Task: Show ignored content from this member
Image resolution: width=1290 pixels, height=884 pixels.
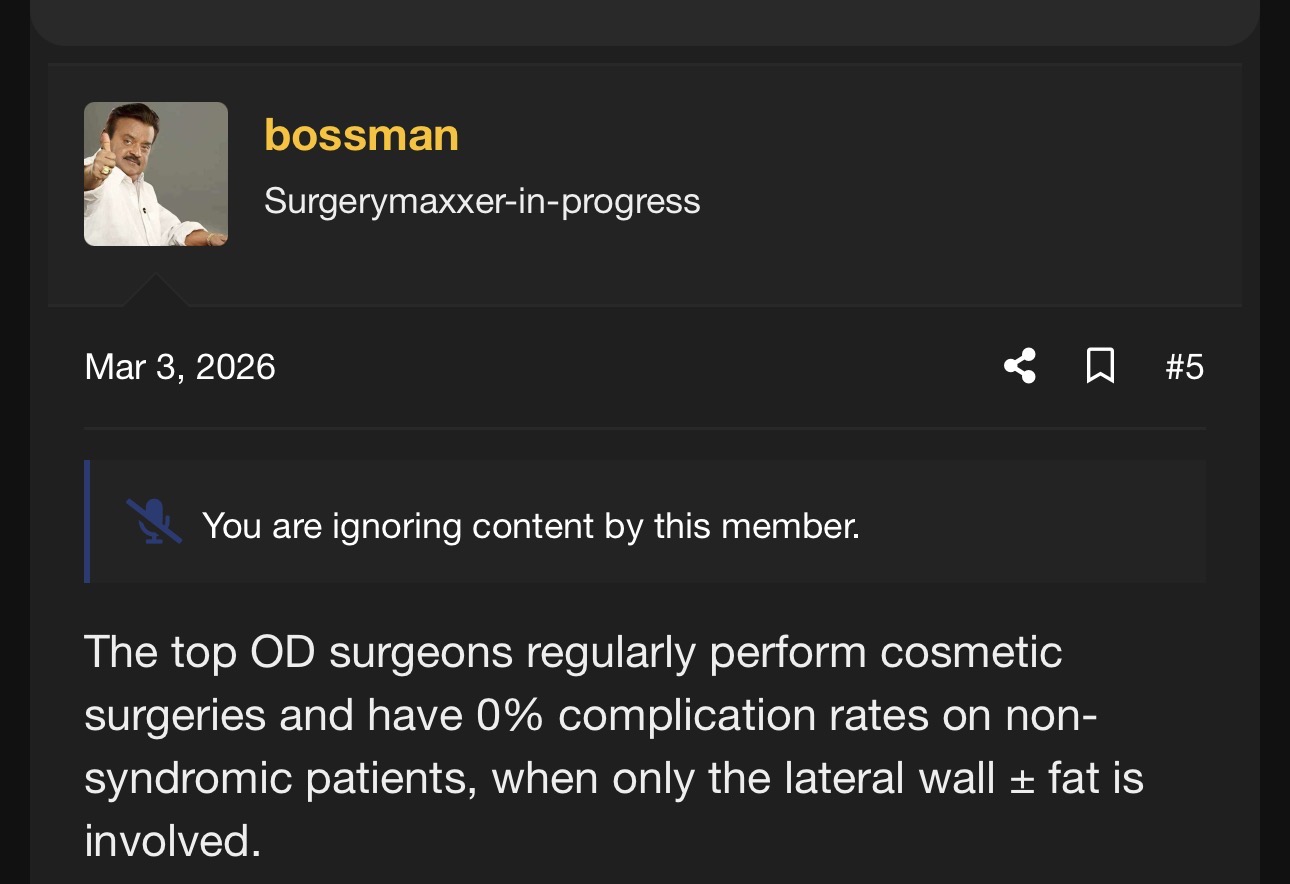Action: click(530, 525)
